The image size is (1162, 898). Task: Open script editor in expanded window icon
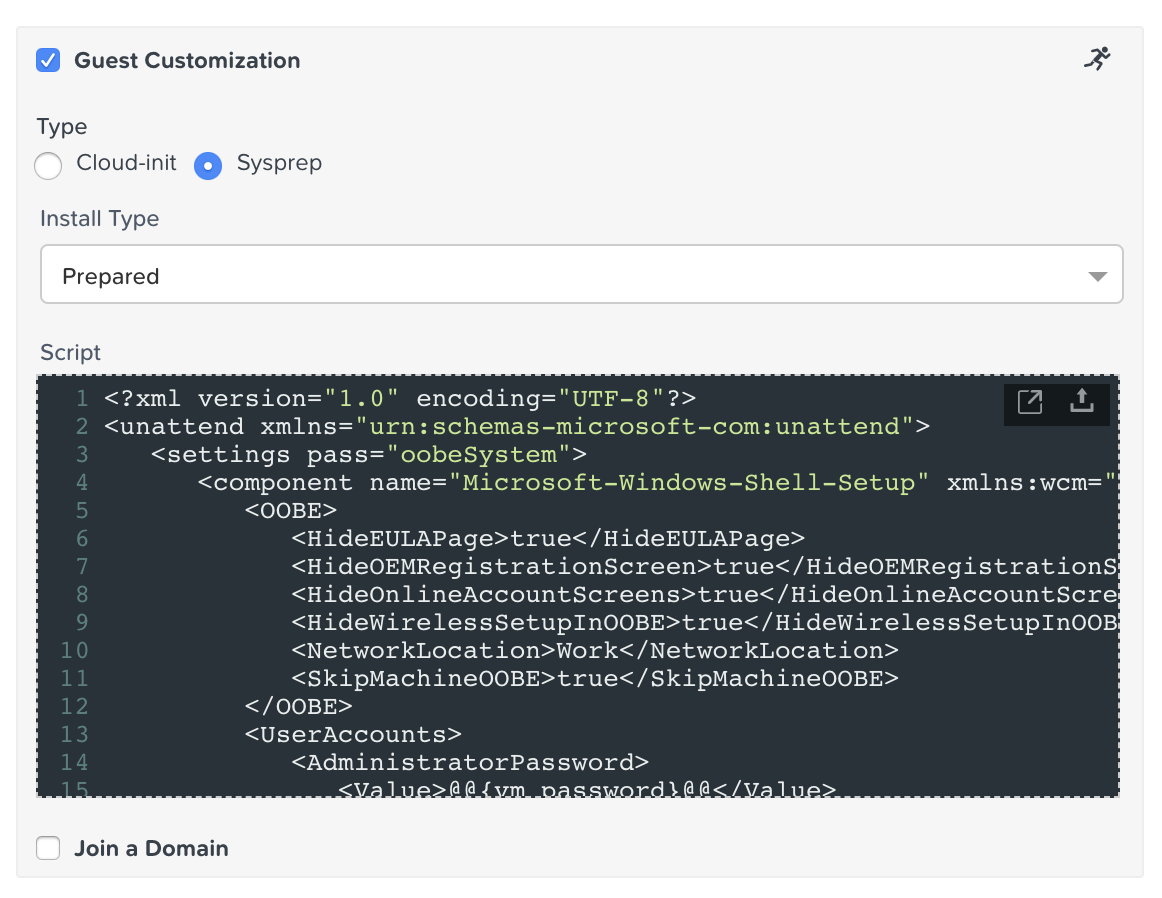[x=1029, y=402]
